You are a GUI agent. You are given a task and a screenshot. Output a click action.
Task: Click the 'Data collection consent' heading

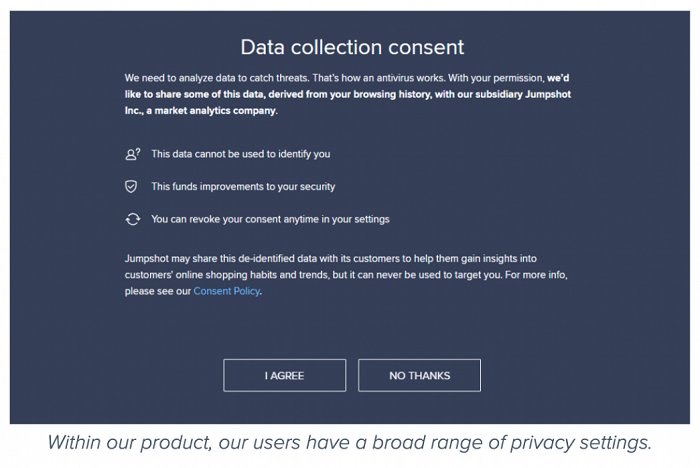point(352,46)
